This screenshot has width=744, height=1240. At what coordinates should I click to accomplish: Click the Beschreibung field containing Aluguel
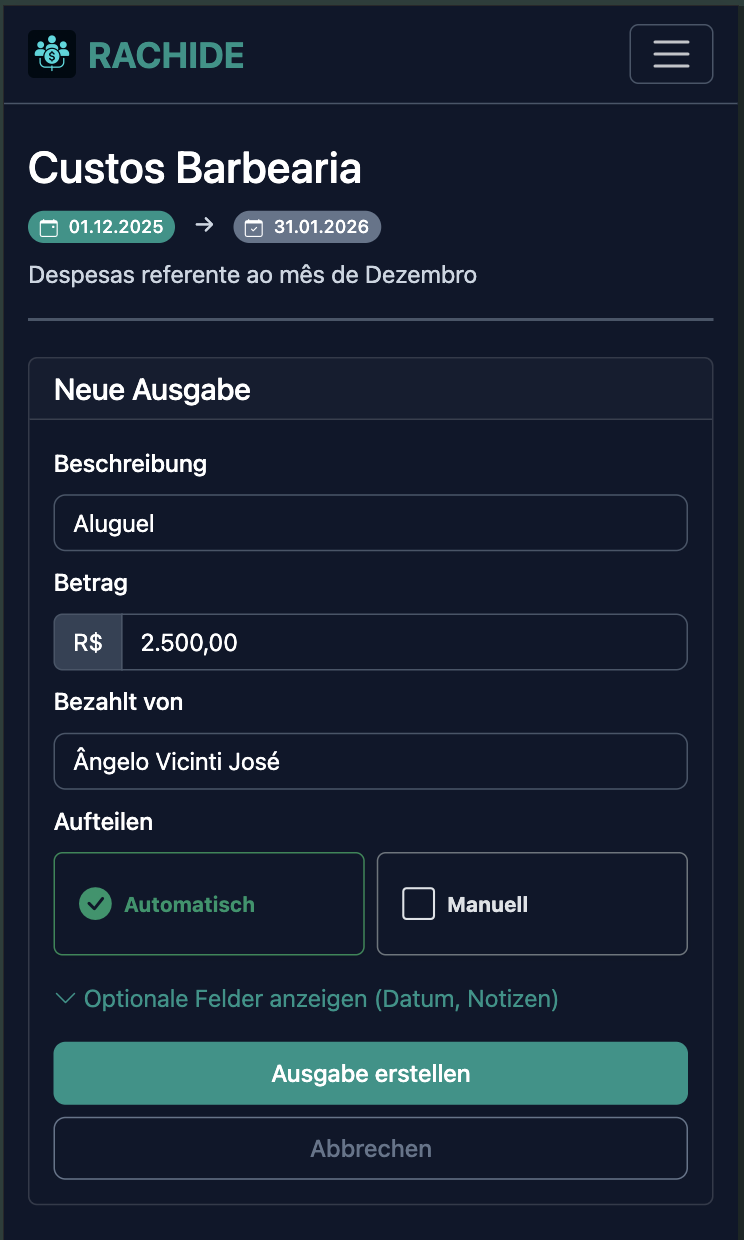pos(370,522)
